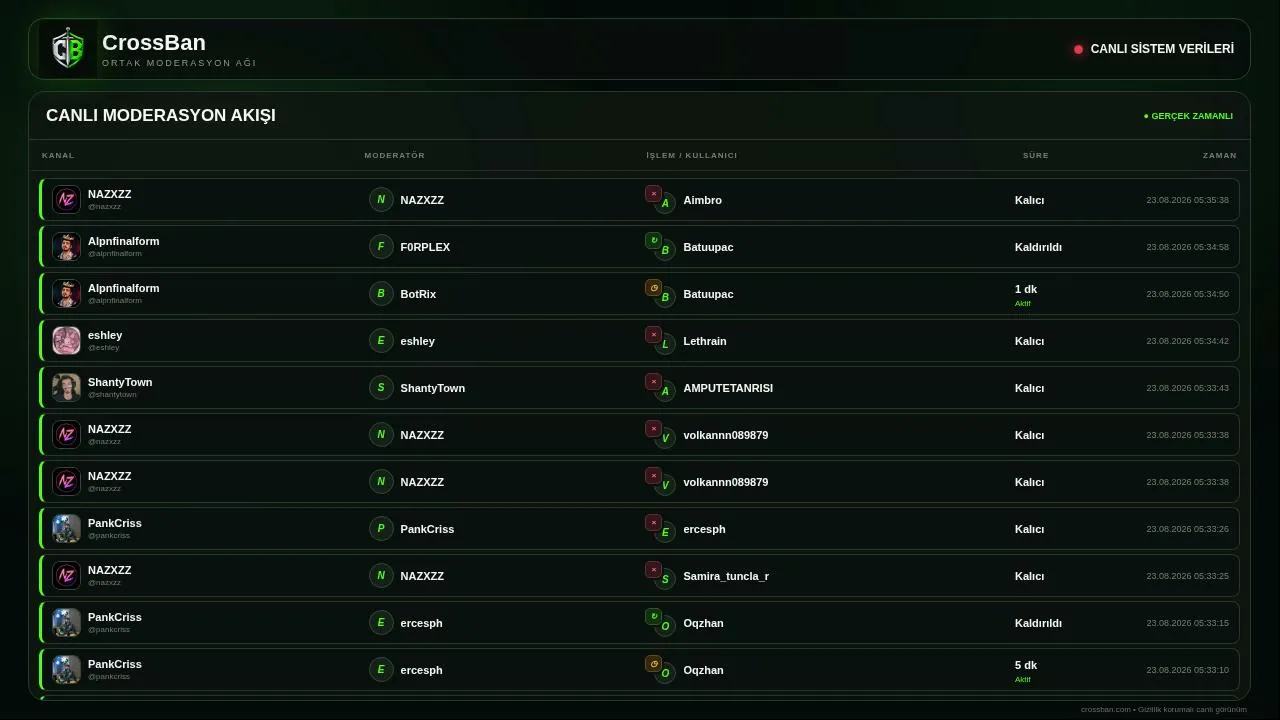The image size is (1280, 720).
Task: Click the BotRix moderator avatar badge
Action: 381,294
